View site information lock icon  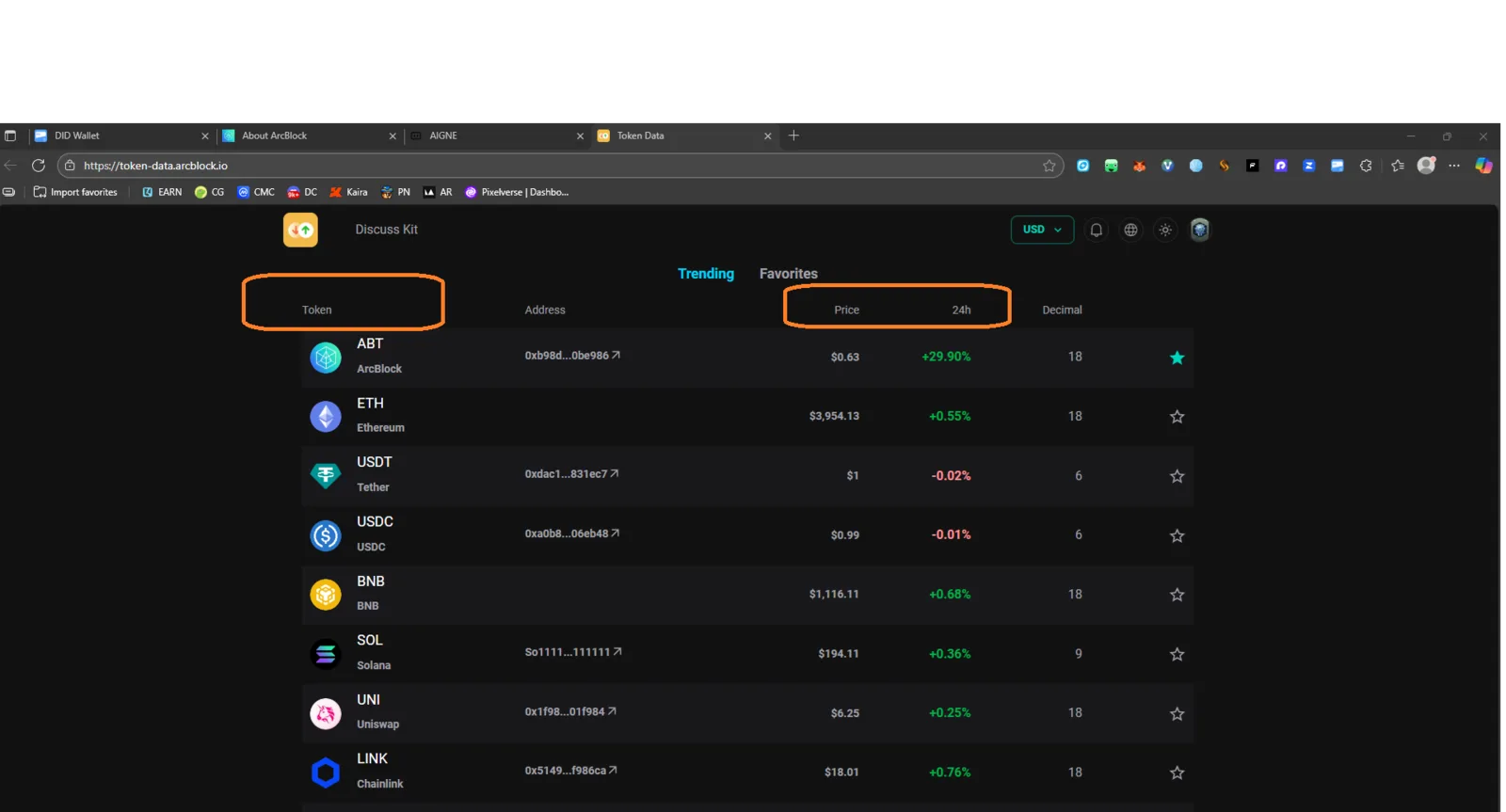[70, 166]
